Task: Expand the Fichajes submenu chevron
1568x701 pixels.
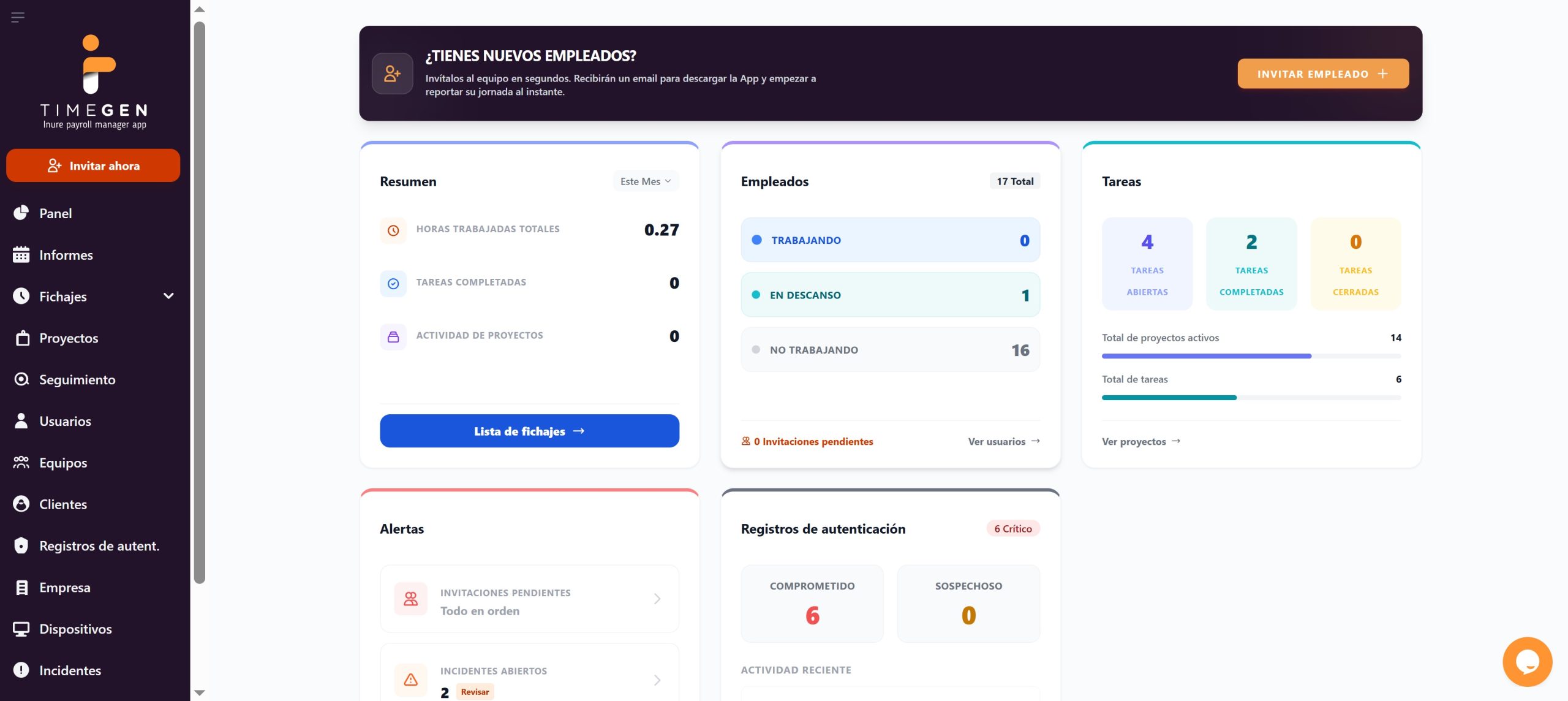Action: click(x=168, y=296)
